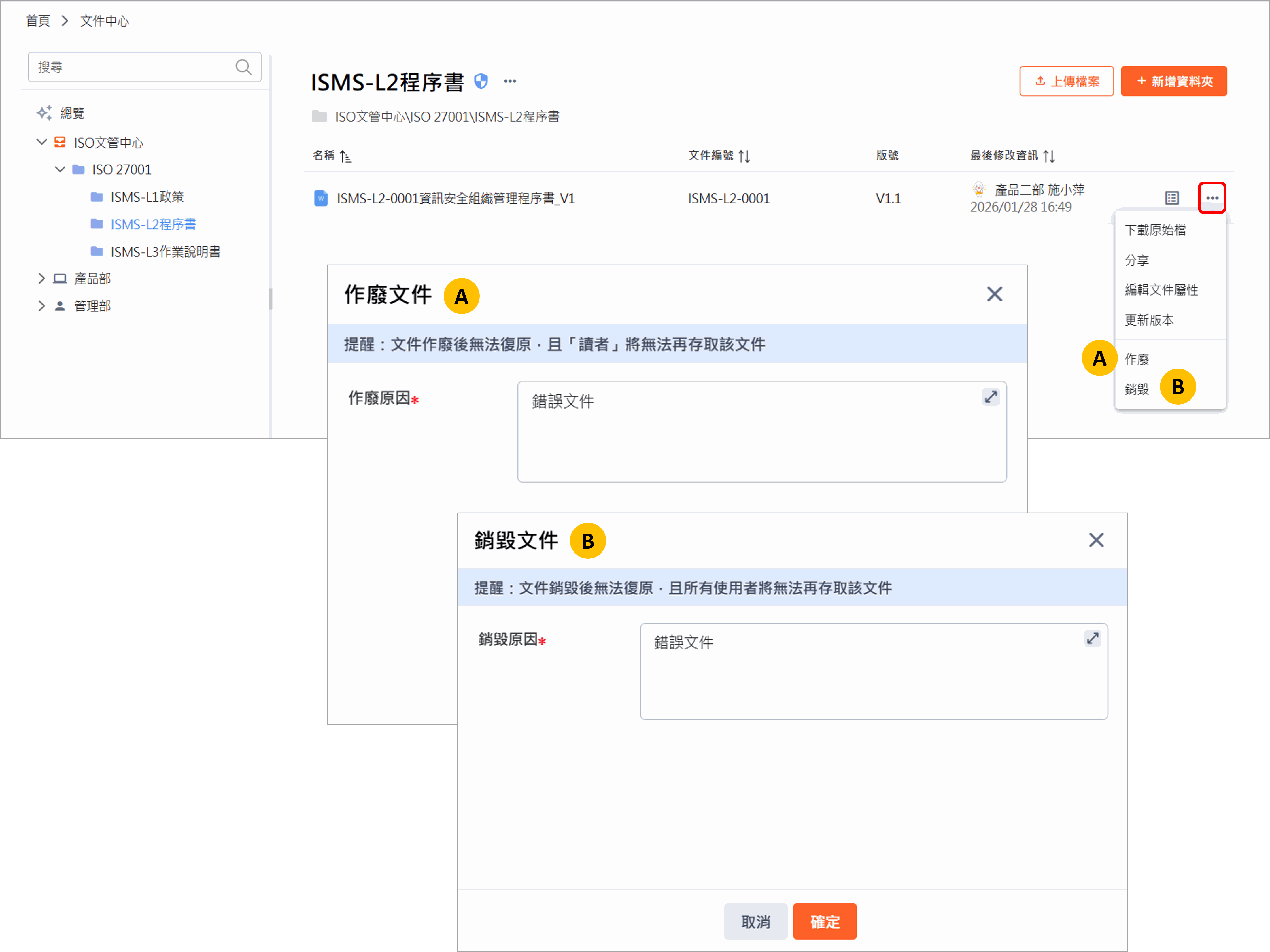Click into the 搜尋 search field

(x=132, y=67)
